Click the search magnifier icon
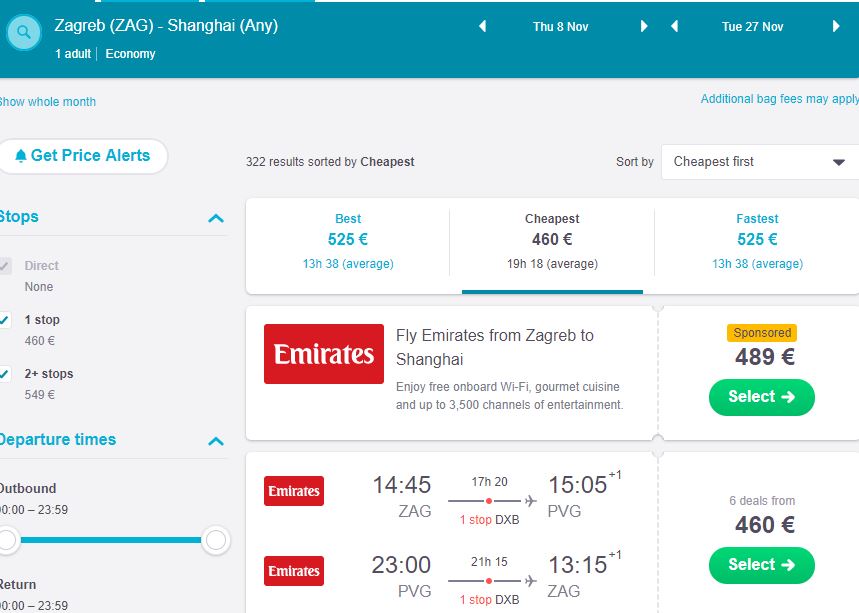This screenshot has height=613, width=859. [x=24, y=33]
